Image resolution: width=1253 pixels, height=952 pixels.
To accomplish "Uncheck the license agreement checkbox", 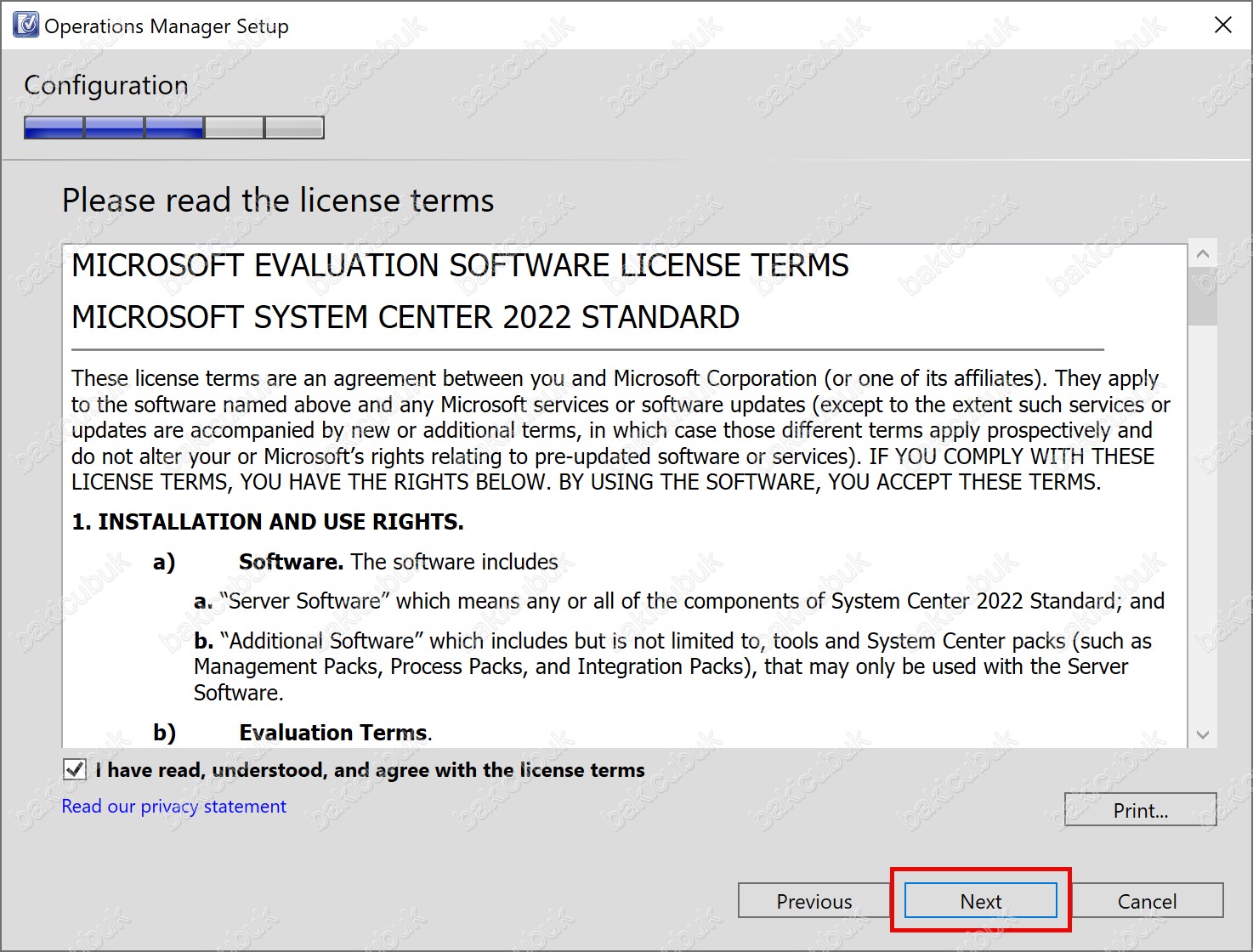I will pos(75,770).
